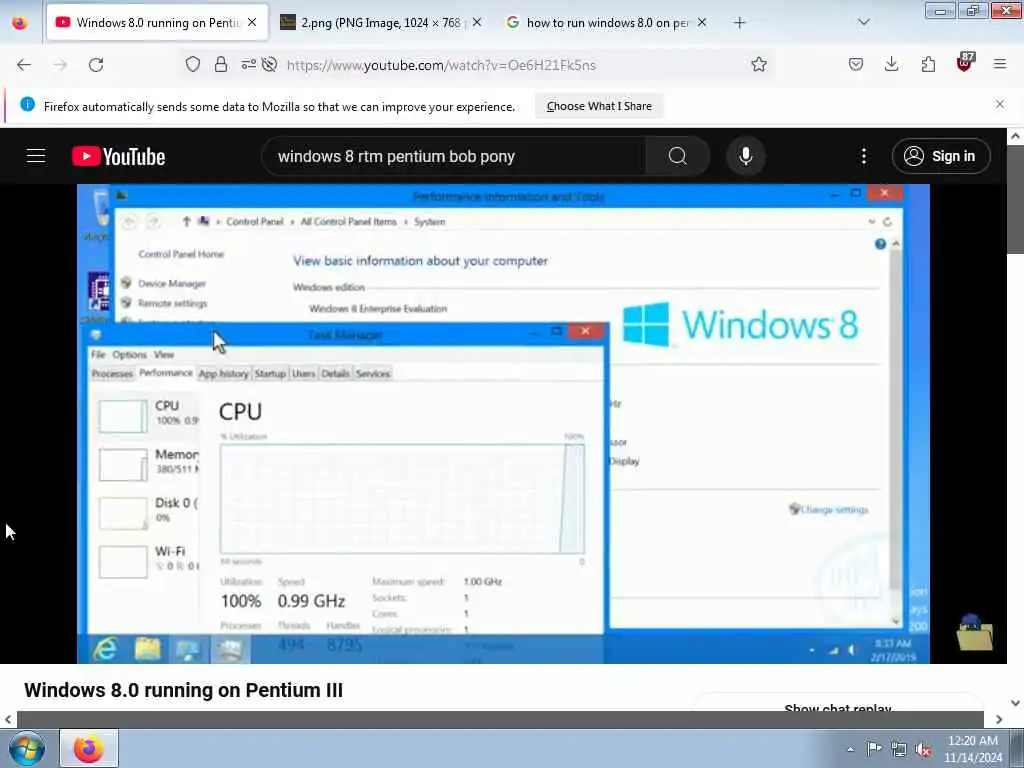Open the Firefox downloads panel
1024x768 pixels.
point(891,64)
